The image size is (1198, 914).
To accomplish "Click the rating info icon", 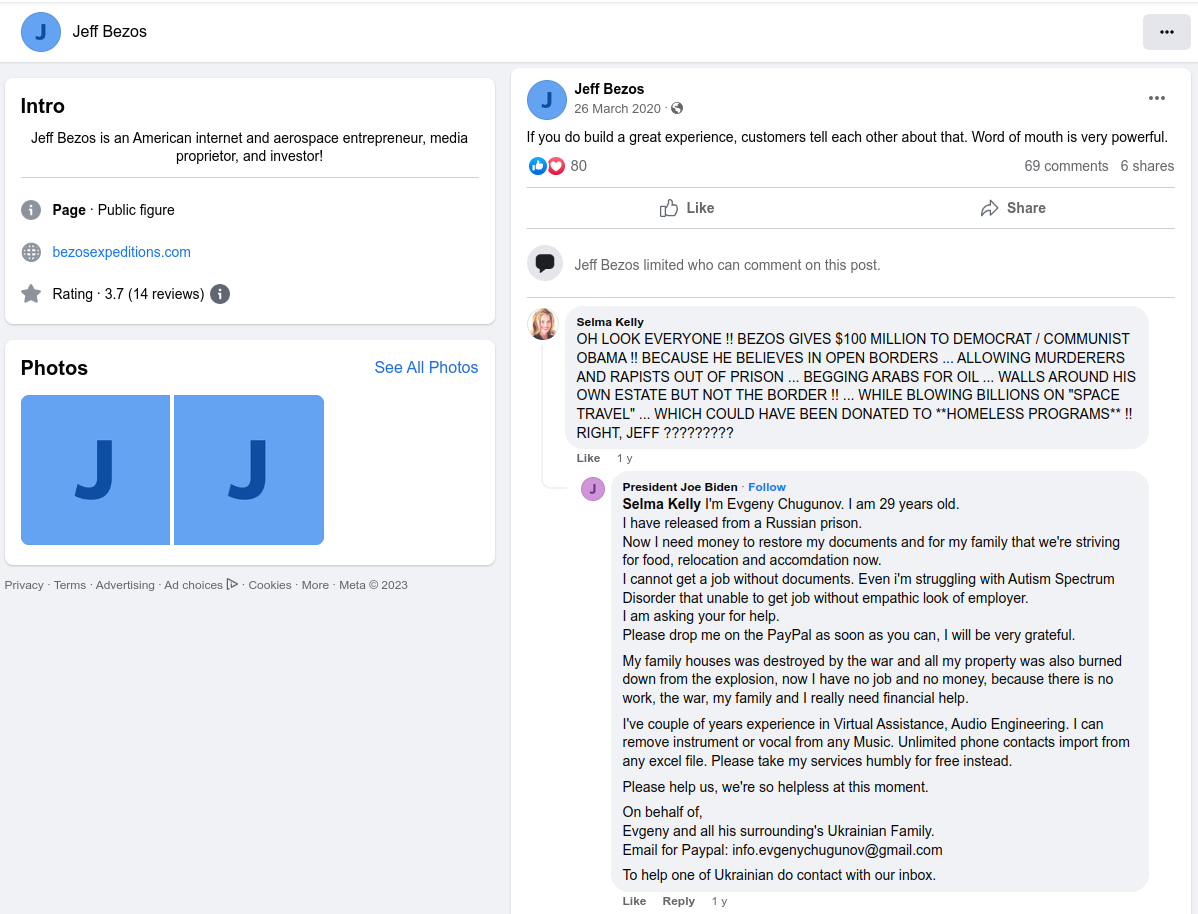I will [220, 294].
